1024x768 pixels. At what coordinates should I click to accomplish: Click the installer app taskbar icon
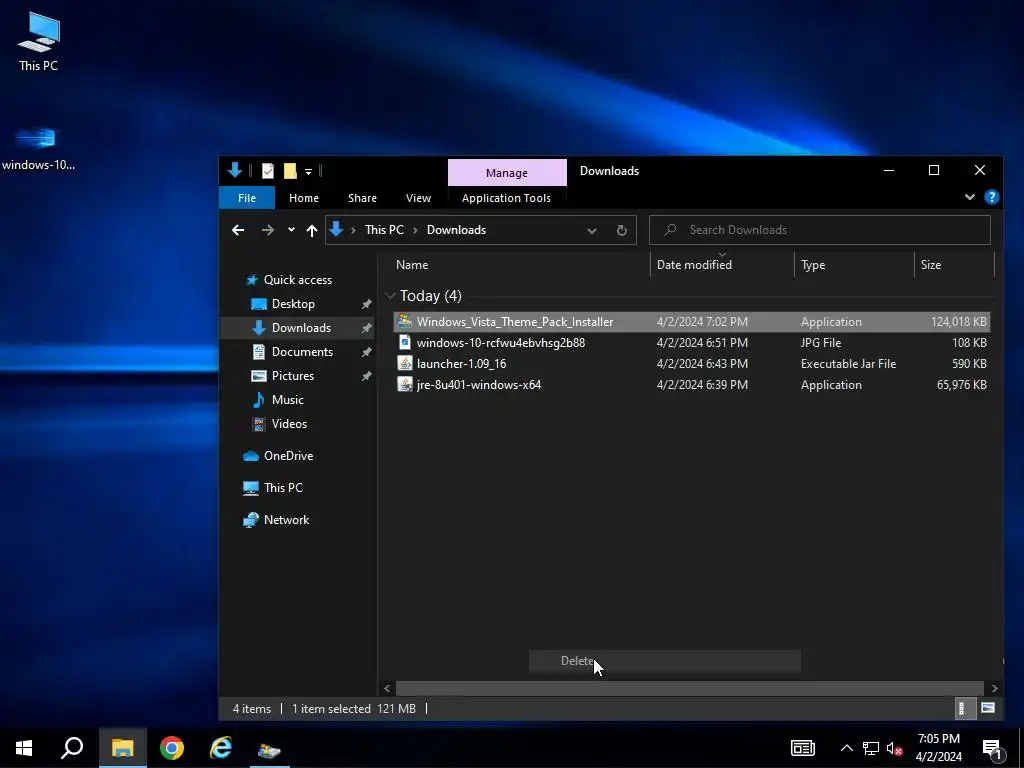tap(269, 748)
